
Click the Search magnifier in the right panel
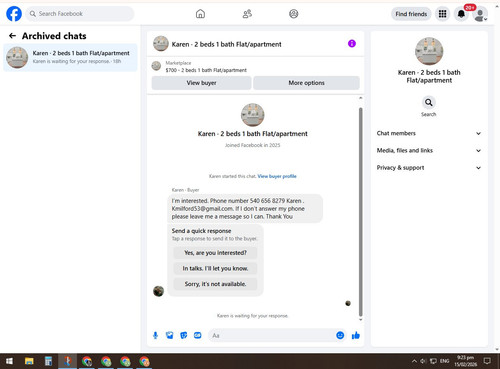[429, 102]
